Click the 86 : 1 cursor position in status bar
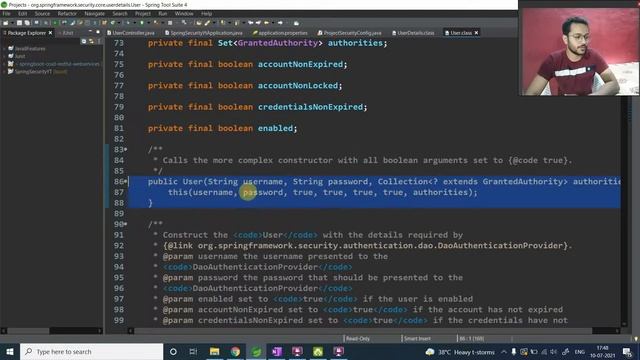Viewport: 640px width, 360px height. 471,338
